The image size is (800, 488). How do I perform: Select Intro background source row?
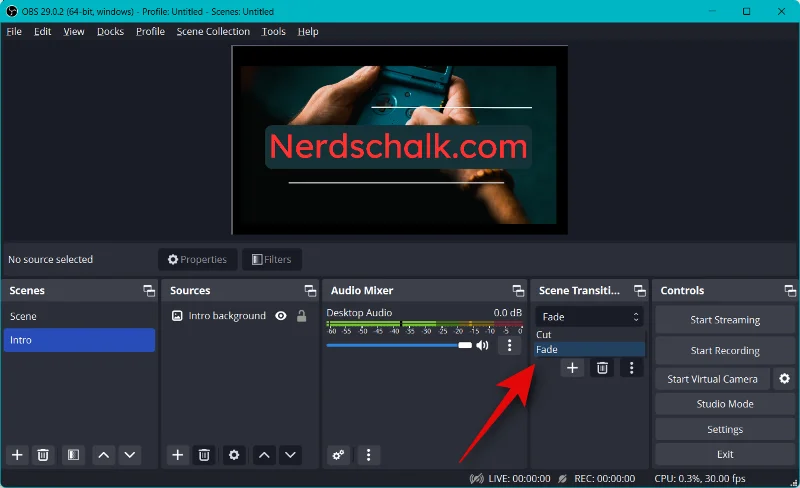click(240, 316)
